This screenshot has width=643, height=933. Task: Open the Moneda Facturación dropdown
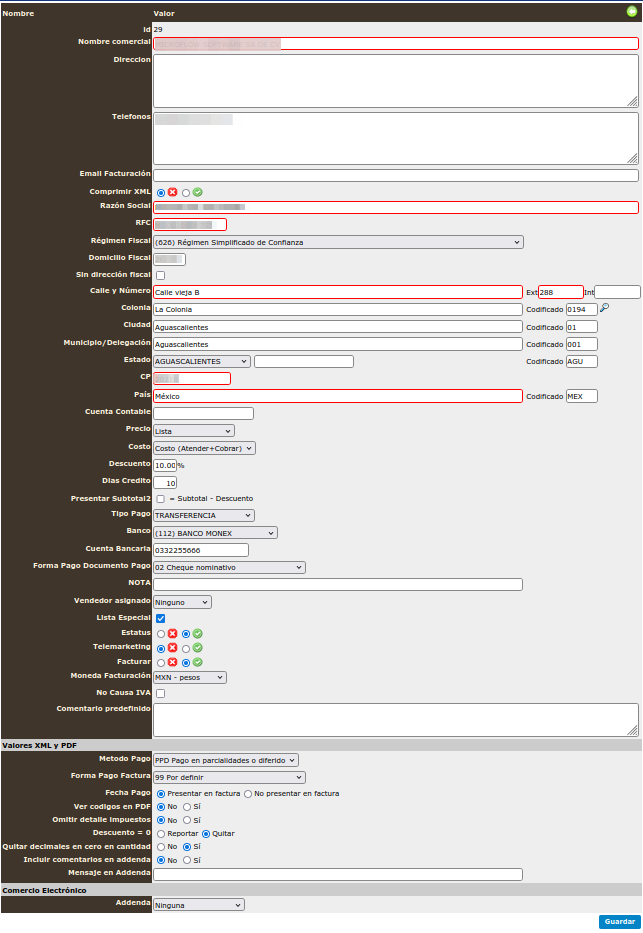[x=190, y=677]
